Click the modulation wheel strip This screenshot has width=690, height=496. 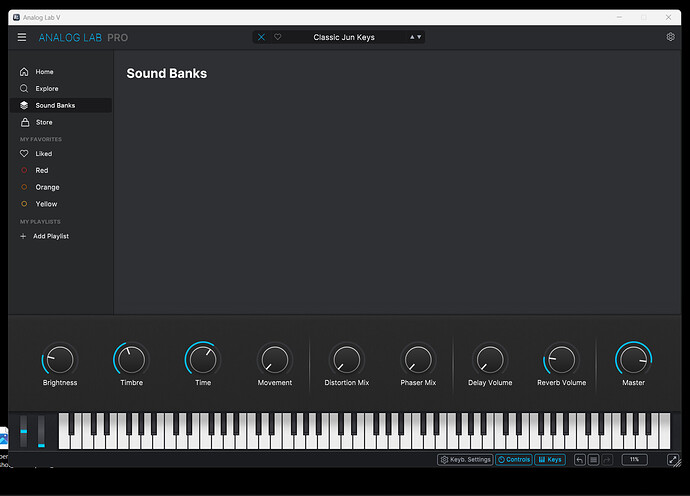(41, 431)
